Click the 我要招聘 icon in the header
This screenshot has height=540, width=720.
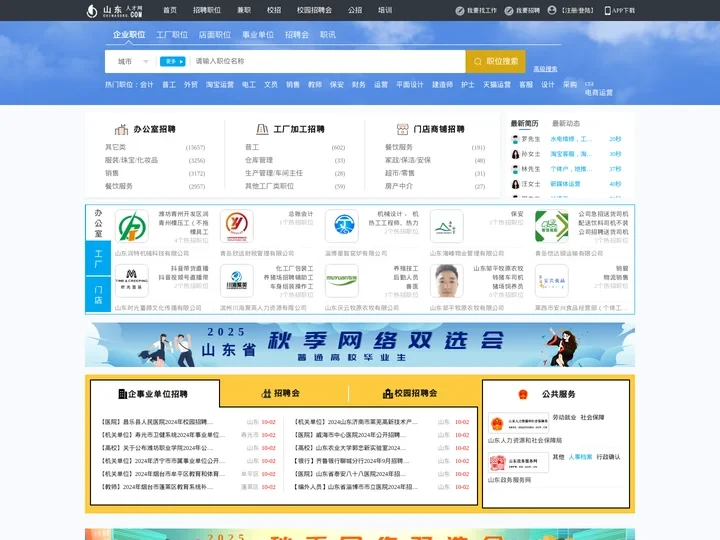[x=509, y=11]
